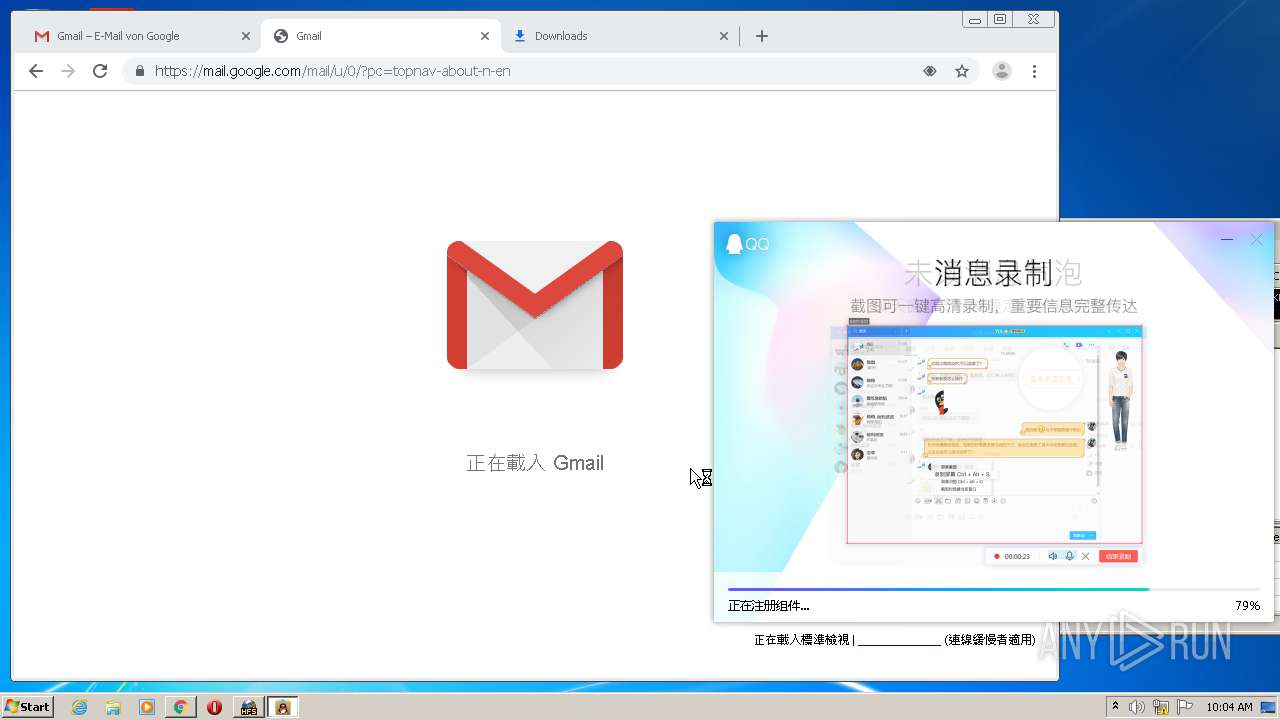Minimize the QQ installer window
The height and width of the screenshot is (720, 1280).
(x=1227, y=240)
